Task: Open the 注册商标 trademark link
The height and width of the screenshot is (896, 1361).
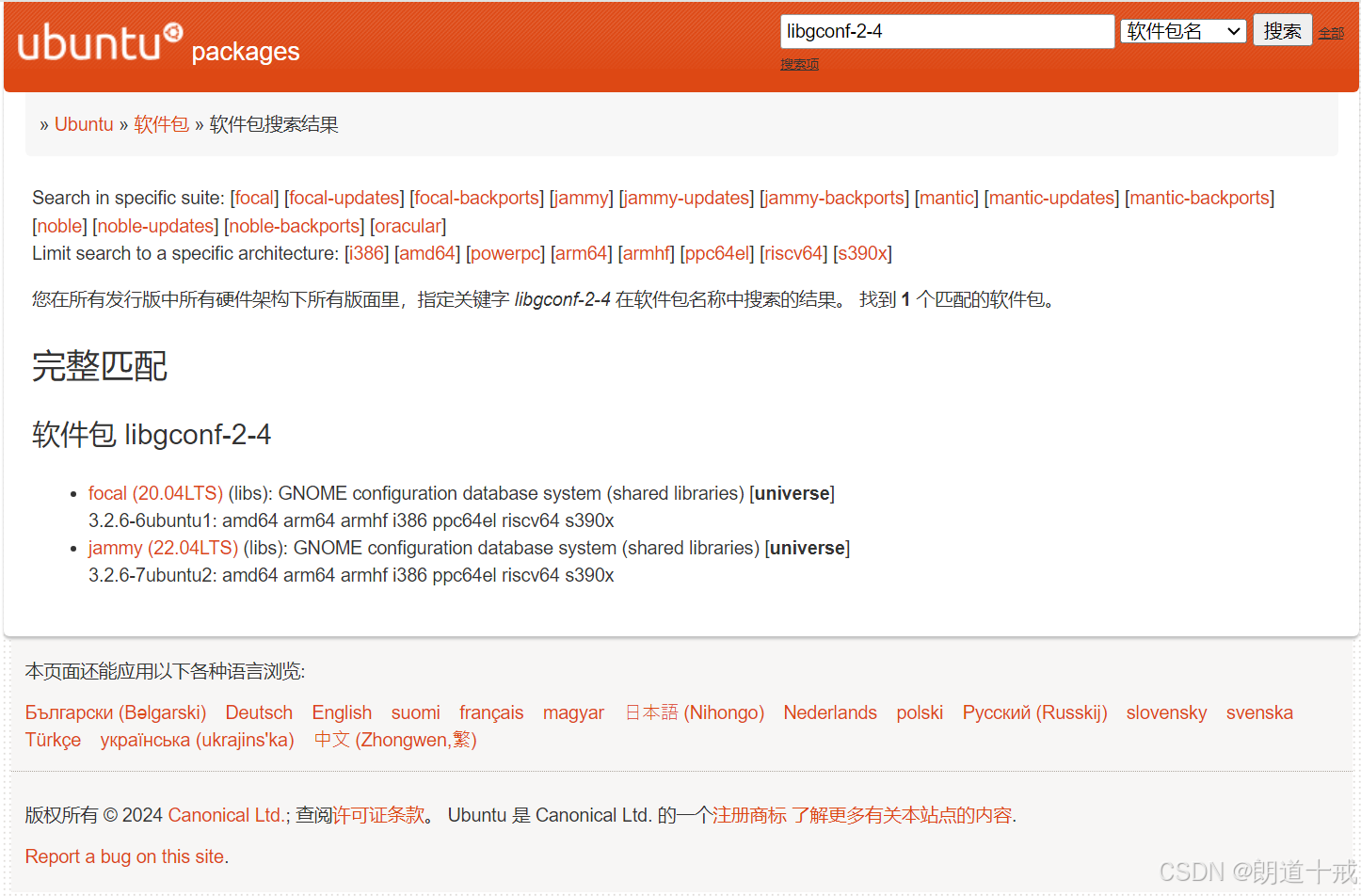Action: click(749, 815)
